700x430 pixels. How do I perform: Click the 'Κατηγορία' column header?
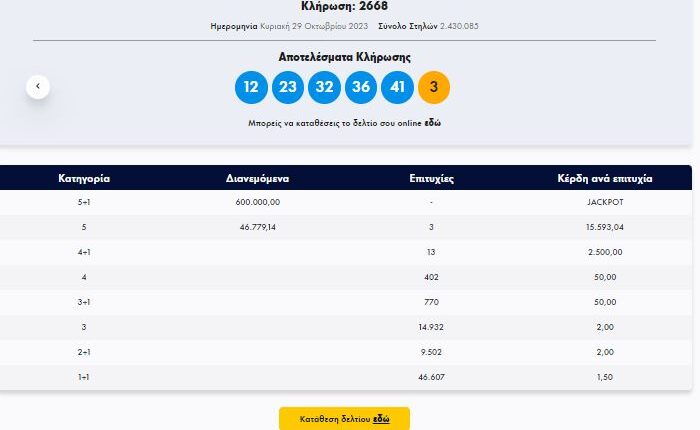pyautogui.click(x=84, y=178)
